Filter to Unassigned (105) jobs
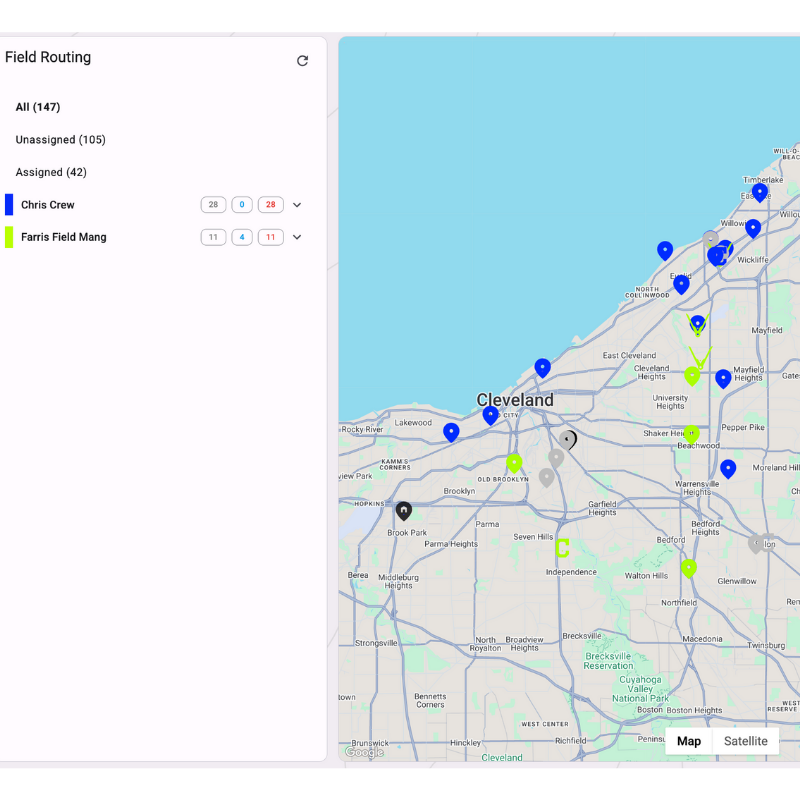The width and height of the screenshot is (800, 800). 61,140
